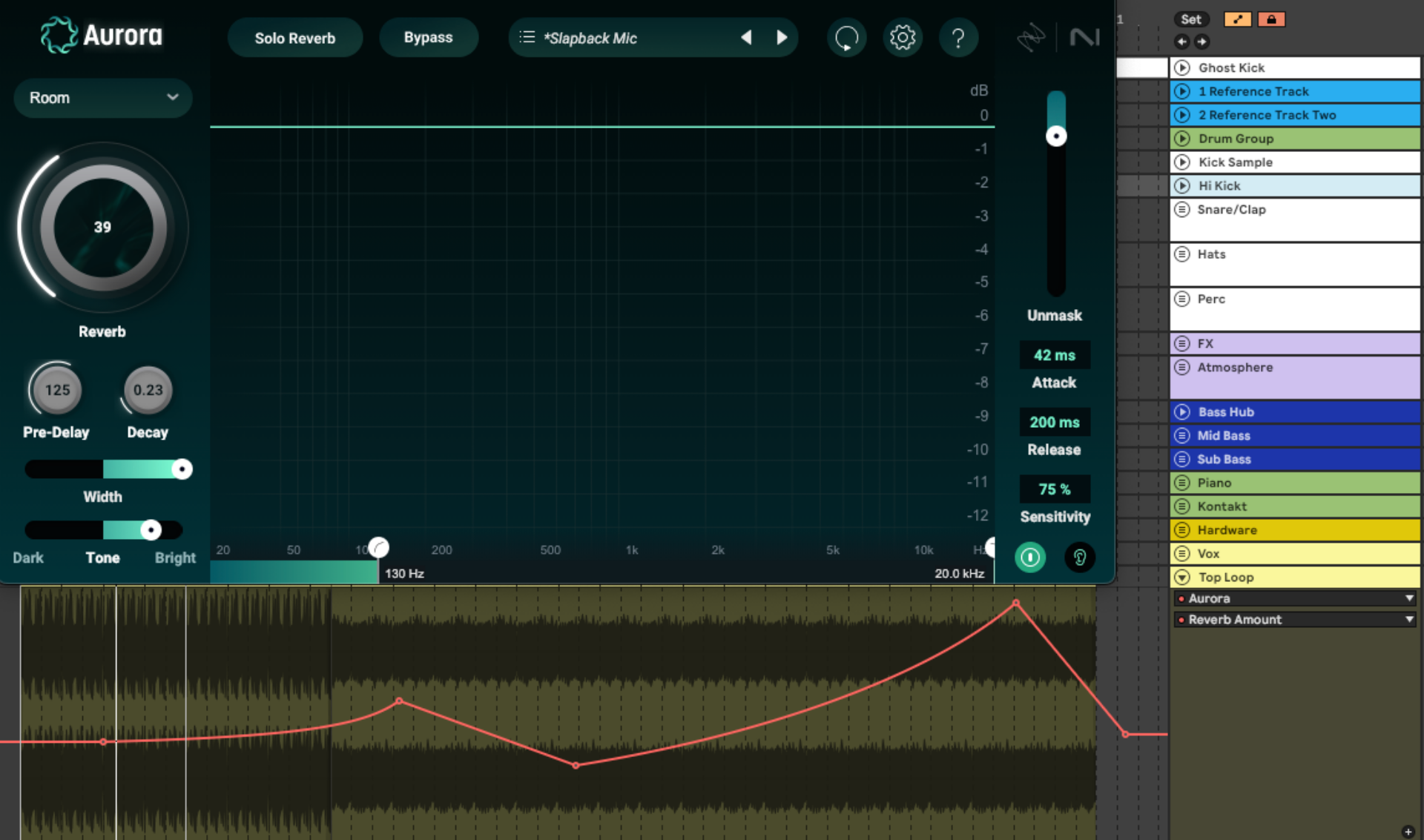Unfold the Sub Bass track icon
The image size is (1424, 840).
[x=1182, y=460]
